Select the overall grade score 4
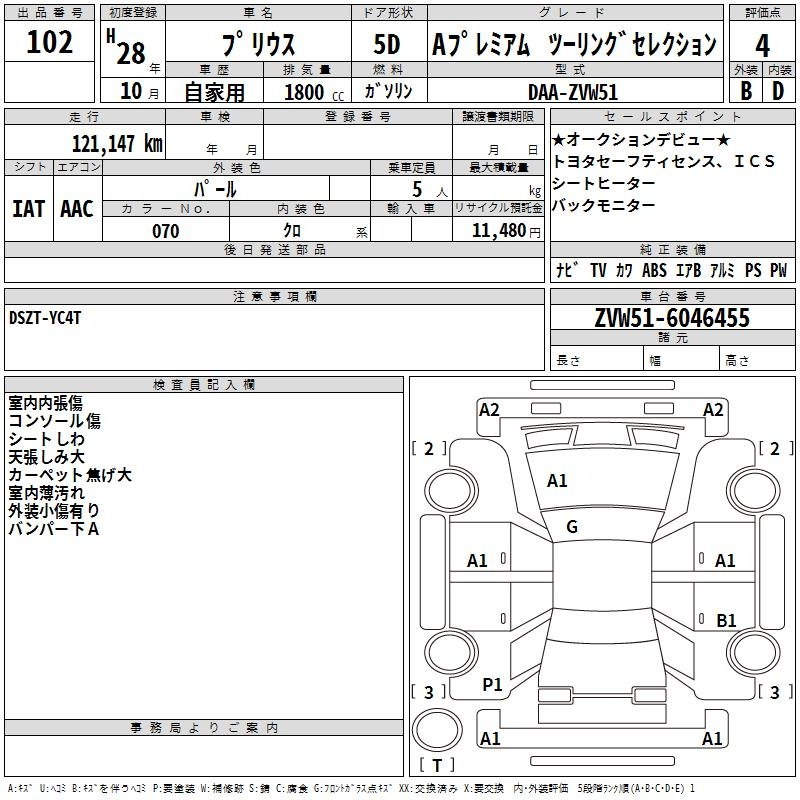 [762, 45]
